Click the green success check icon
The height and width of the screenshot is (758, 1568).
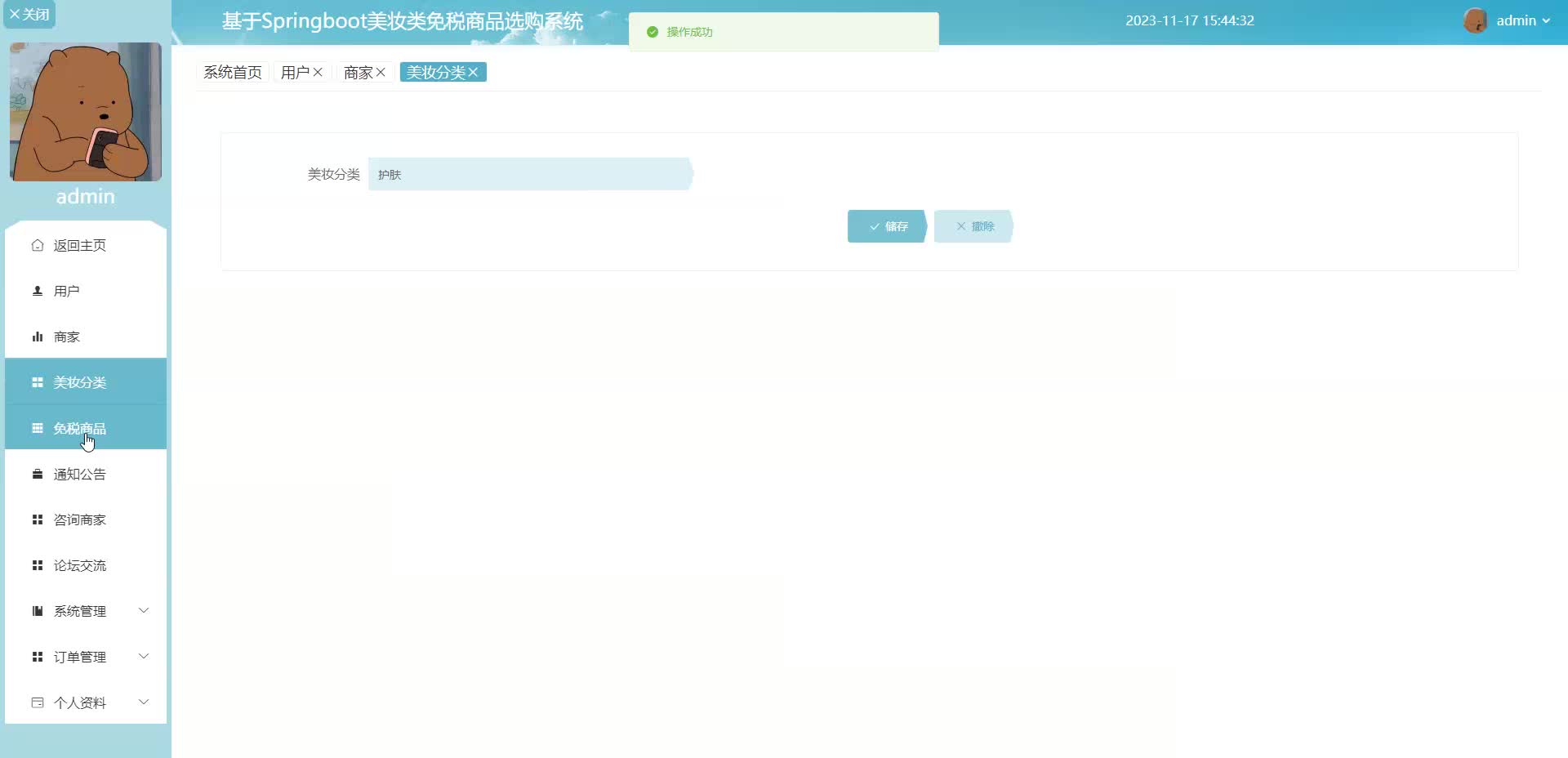coord(653,32)
